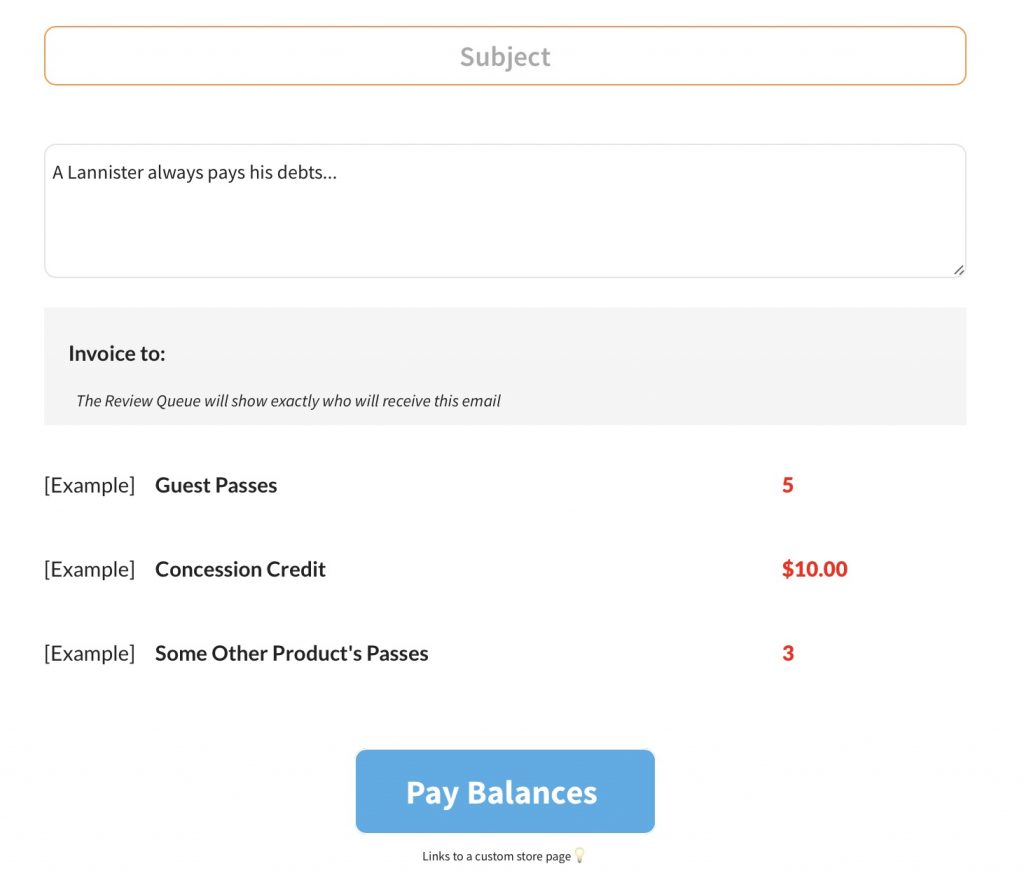Select the Some Other Product's Passes label

pos(291,653)
